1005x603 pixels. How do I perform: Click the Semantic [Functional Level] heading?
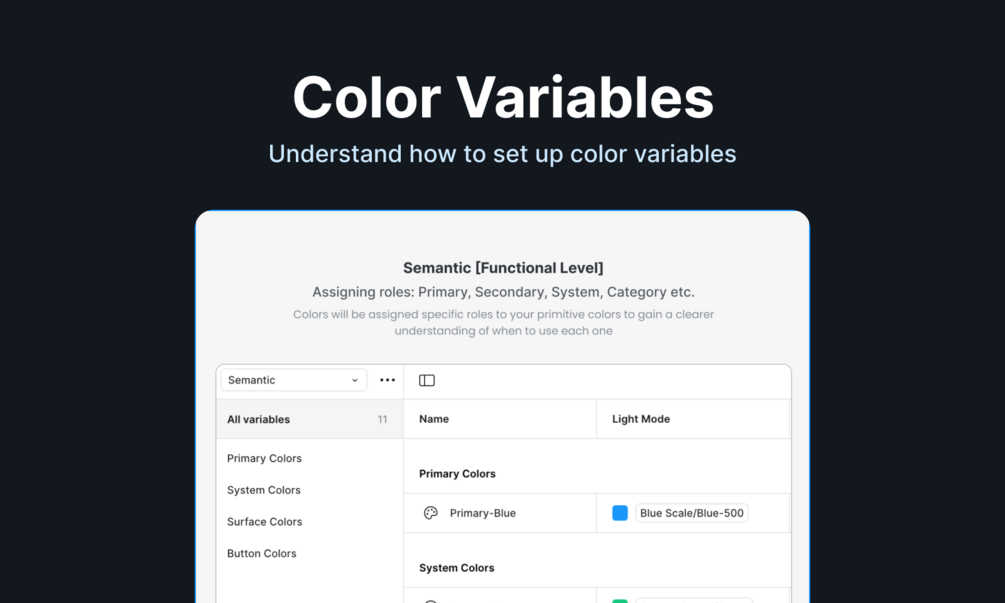503,268
